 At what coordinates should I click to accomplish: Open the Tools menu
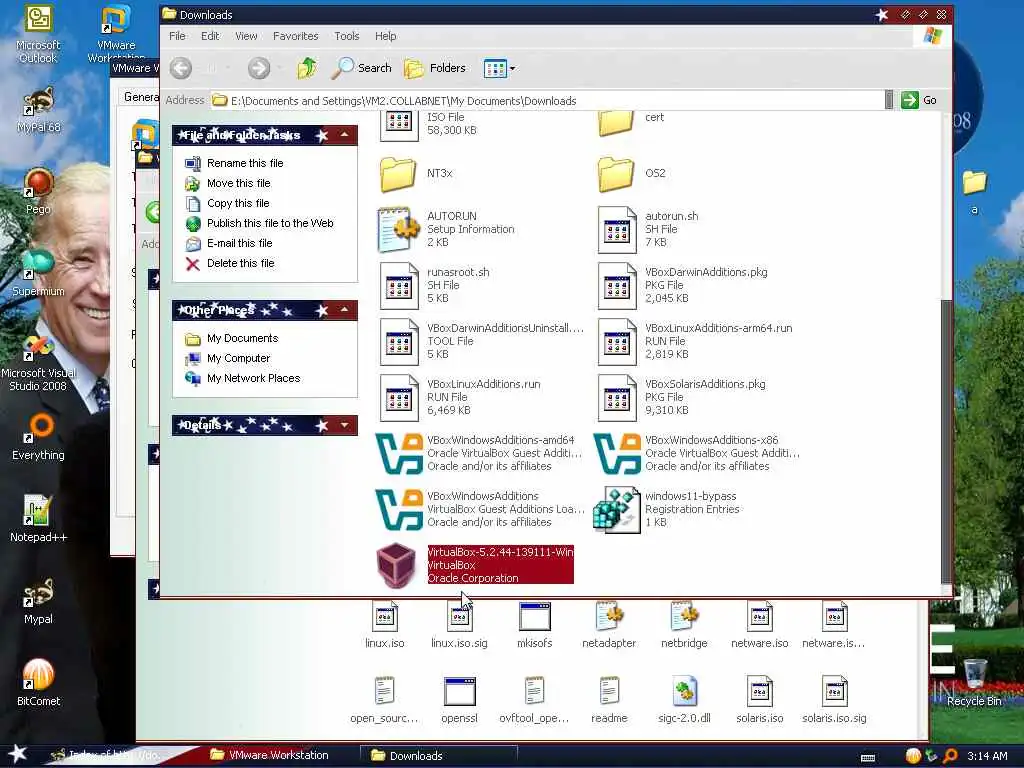[x=347, y=36]
